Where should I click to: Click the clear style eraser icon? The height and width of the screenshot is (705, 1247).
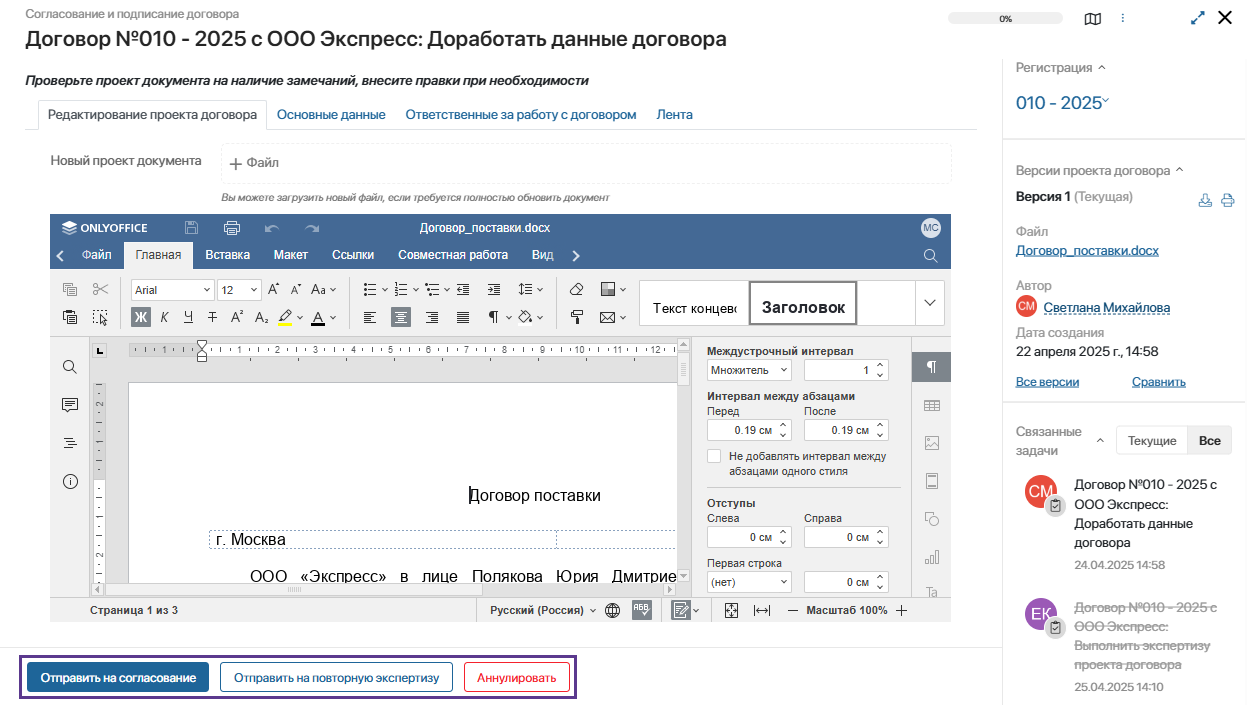coord(576,289)
